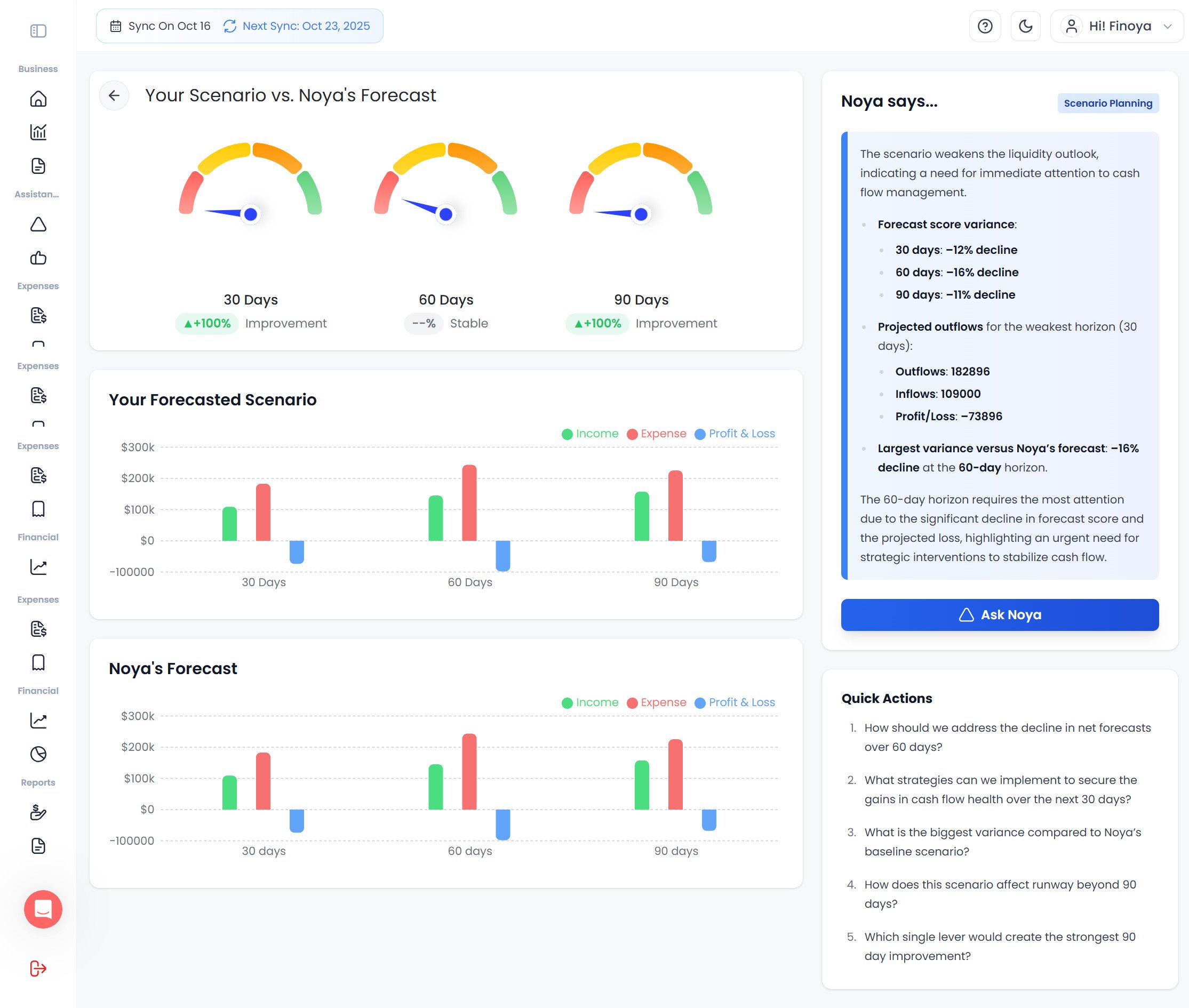Open the pie chart reports icon
1189x1008 pixels.
point(38,754)
